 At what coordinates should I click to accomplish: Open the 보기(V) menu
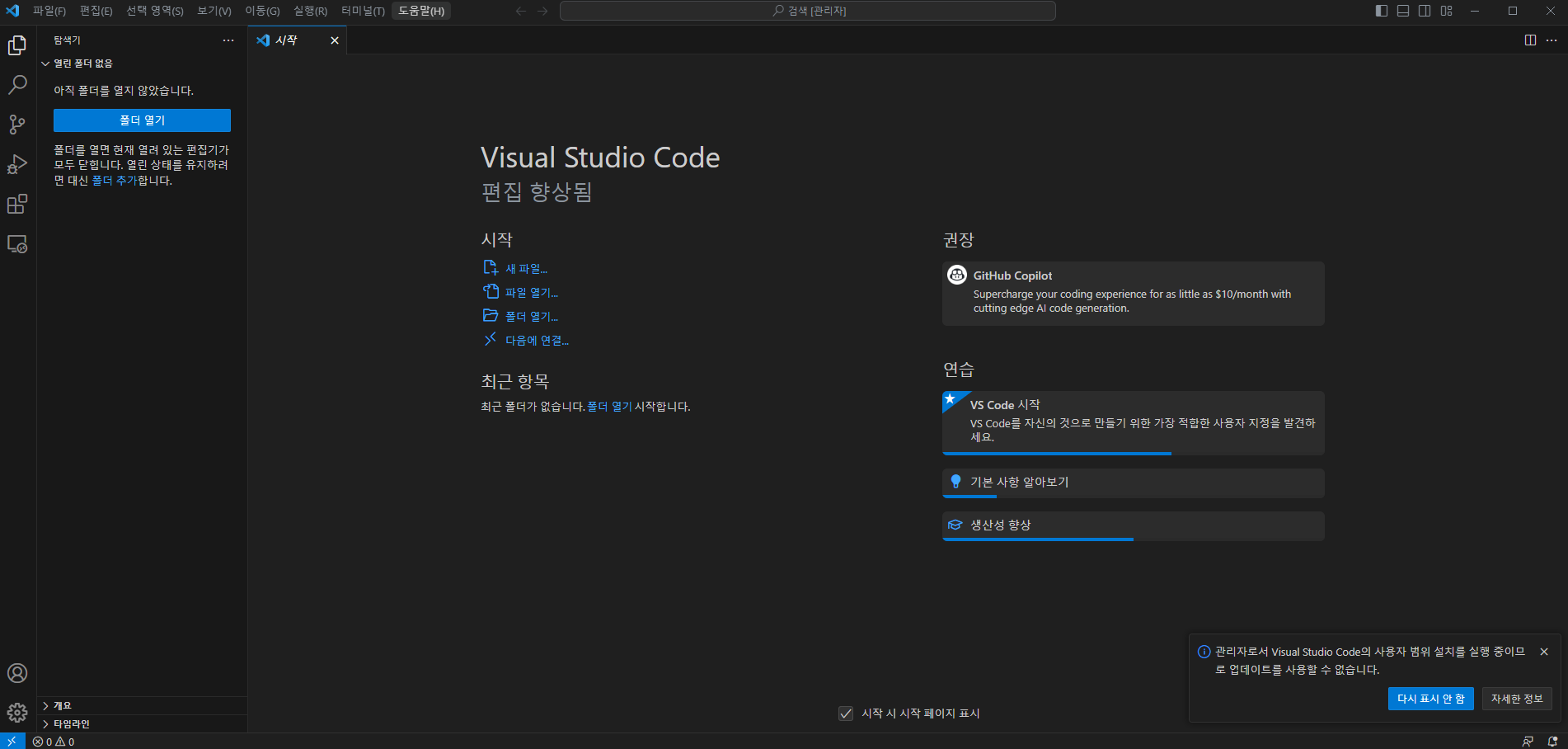214,11
